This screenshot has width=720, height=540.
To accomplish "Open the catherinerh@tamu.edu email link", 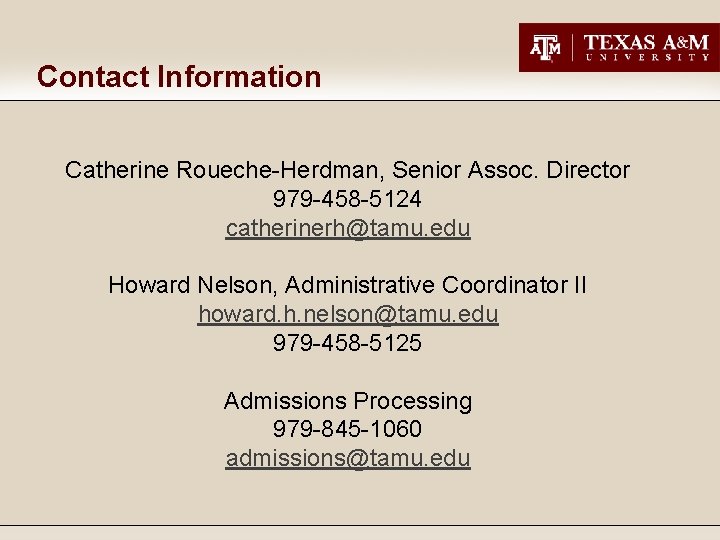I will [x=348, y=228].
